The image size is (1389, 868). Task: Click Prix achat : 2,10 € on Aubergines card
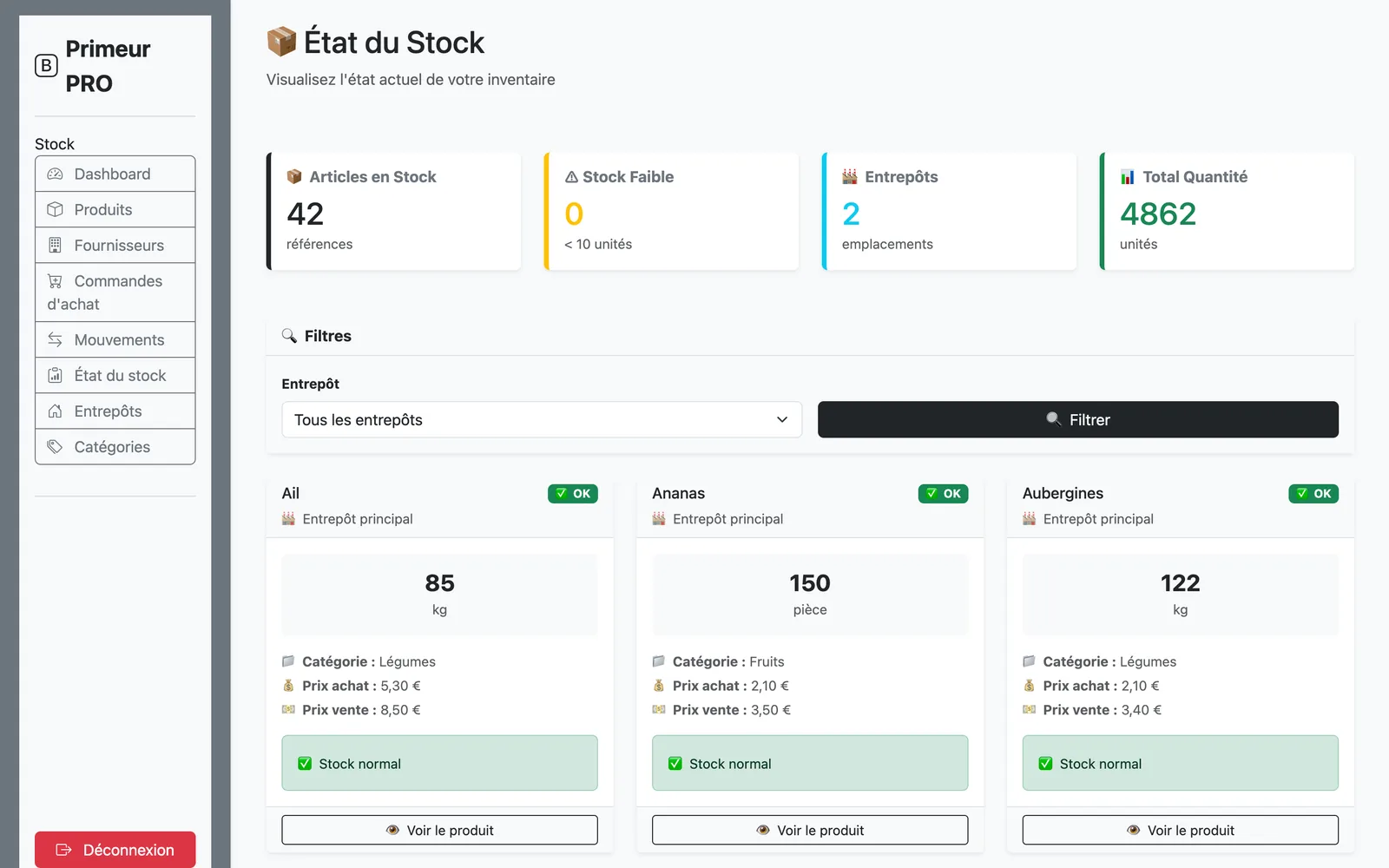(1101, 686)
